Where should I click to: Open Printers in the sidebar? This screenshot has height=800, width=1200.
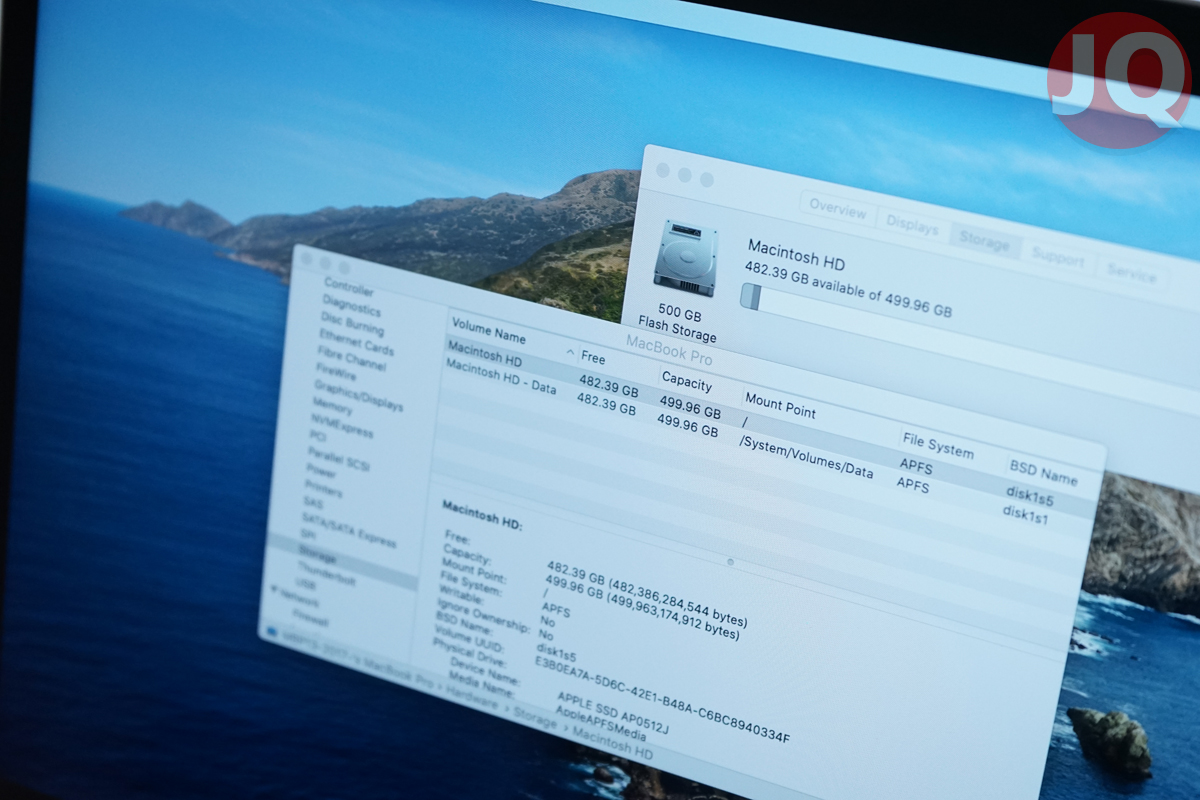[323, 489]
